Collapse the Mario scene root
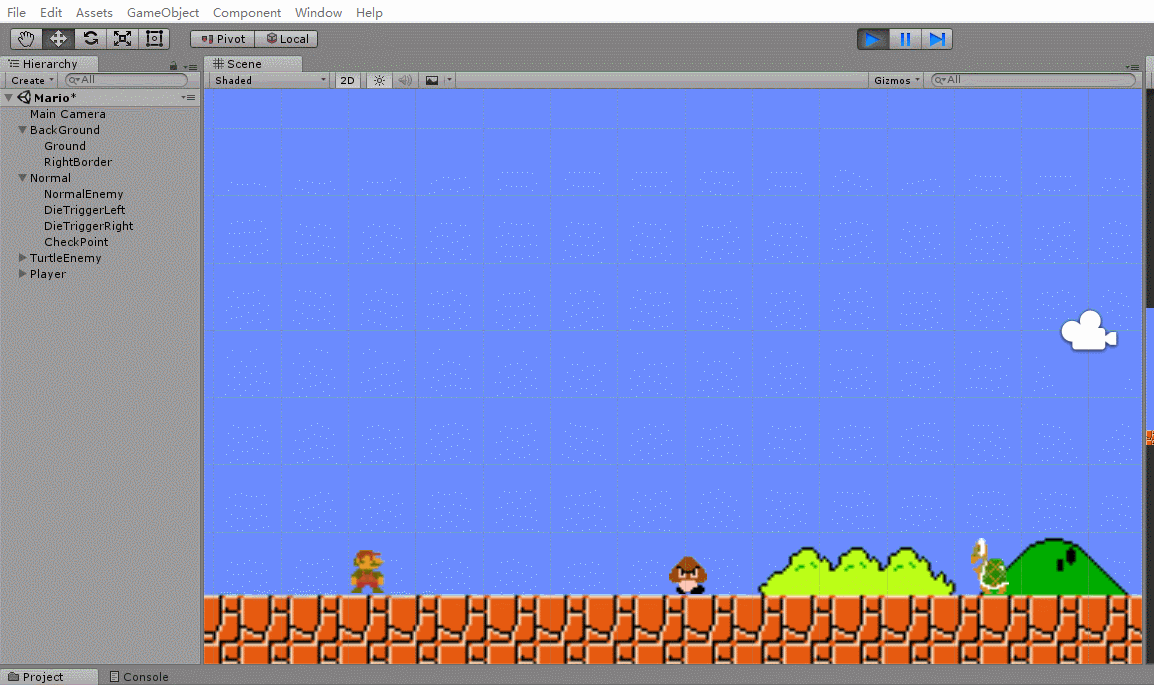Viewport: 1154px width, 685px height. (x=9, y=97)
